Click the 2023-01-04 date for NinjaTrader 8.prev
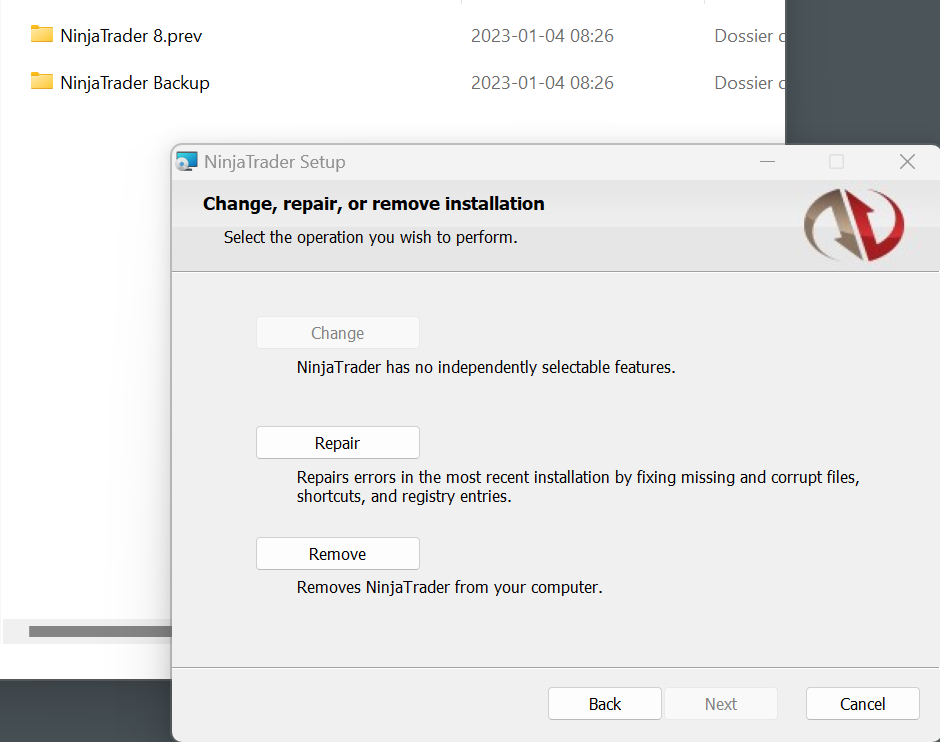Screen dimensions: 940x742 click(542, 35)
